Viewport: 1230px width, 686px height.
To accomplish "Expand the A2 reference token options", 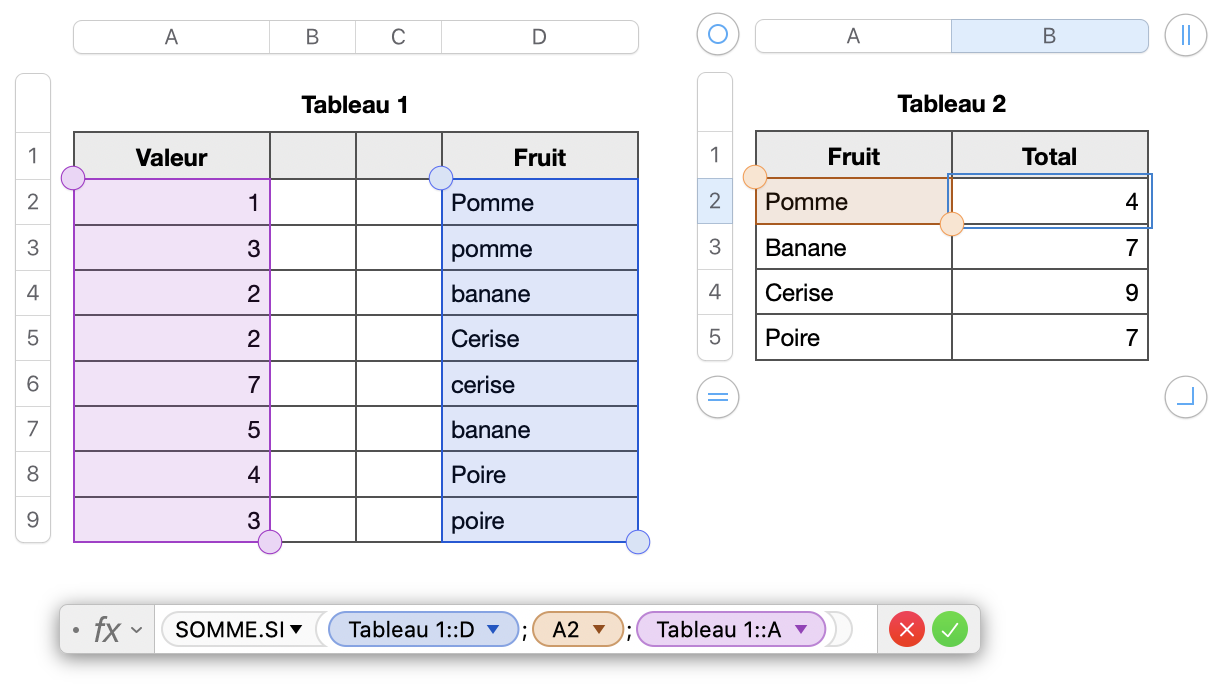I will 599,630.
